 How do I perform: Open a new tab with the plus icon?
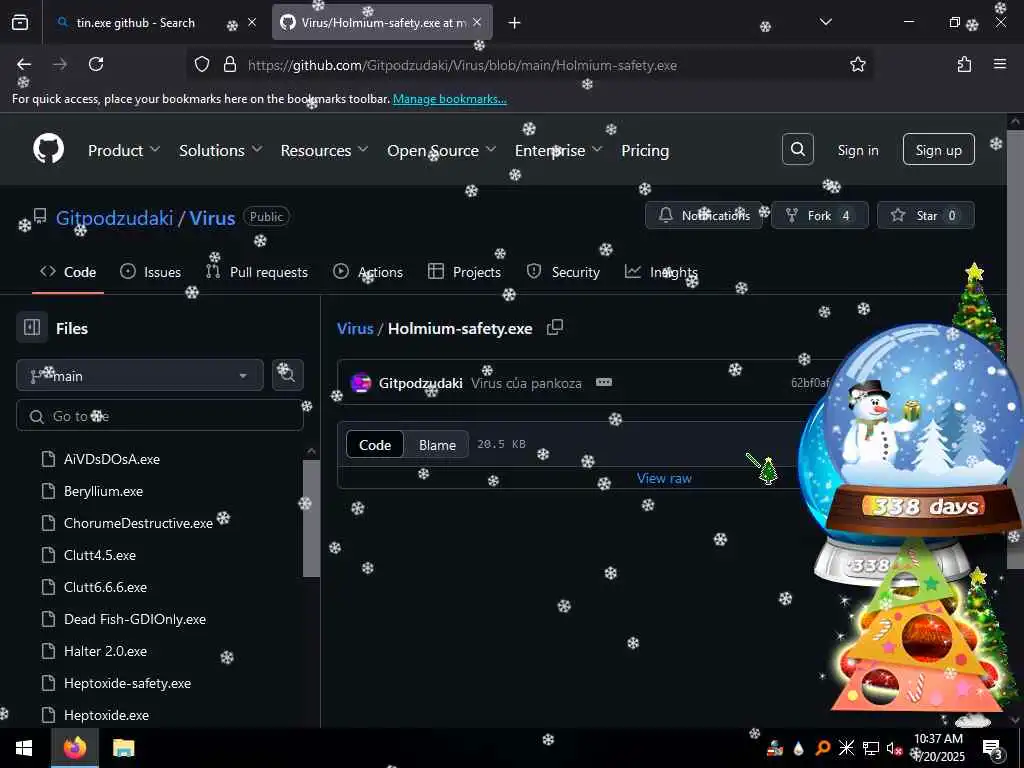coord(515,23)
